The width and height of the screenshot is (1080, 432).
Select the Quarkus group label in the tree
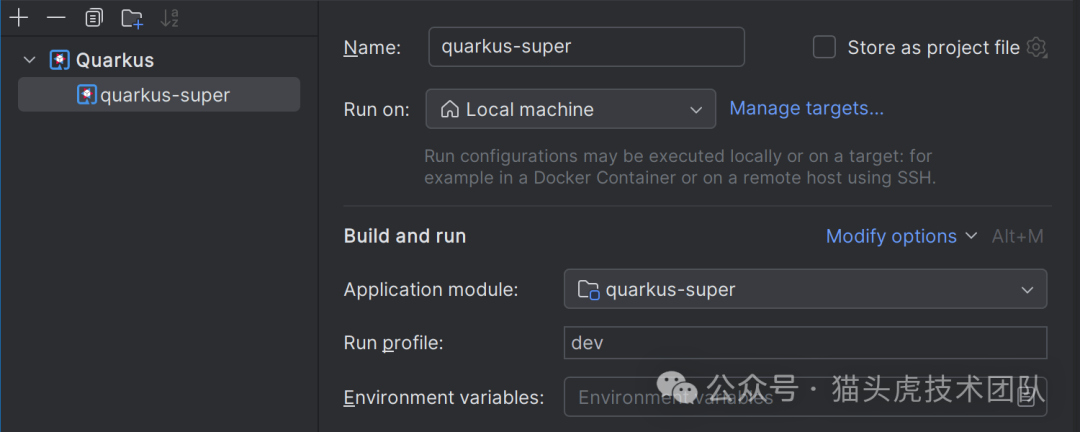pos(115,60)
